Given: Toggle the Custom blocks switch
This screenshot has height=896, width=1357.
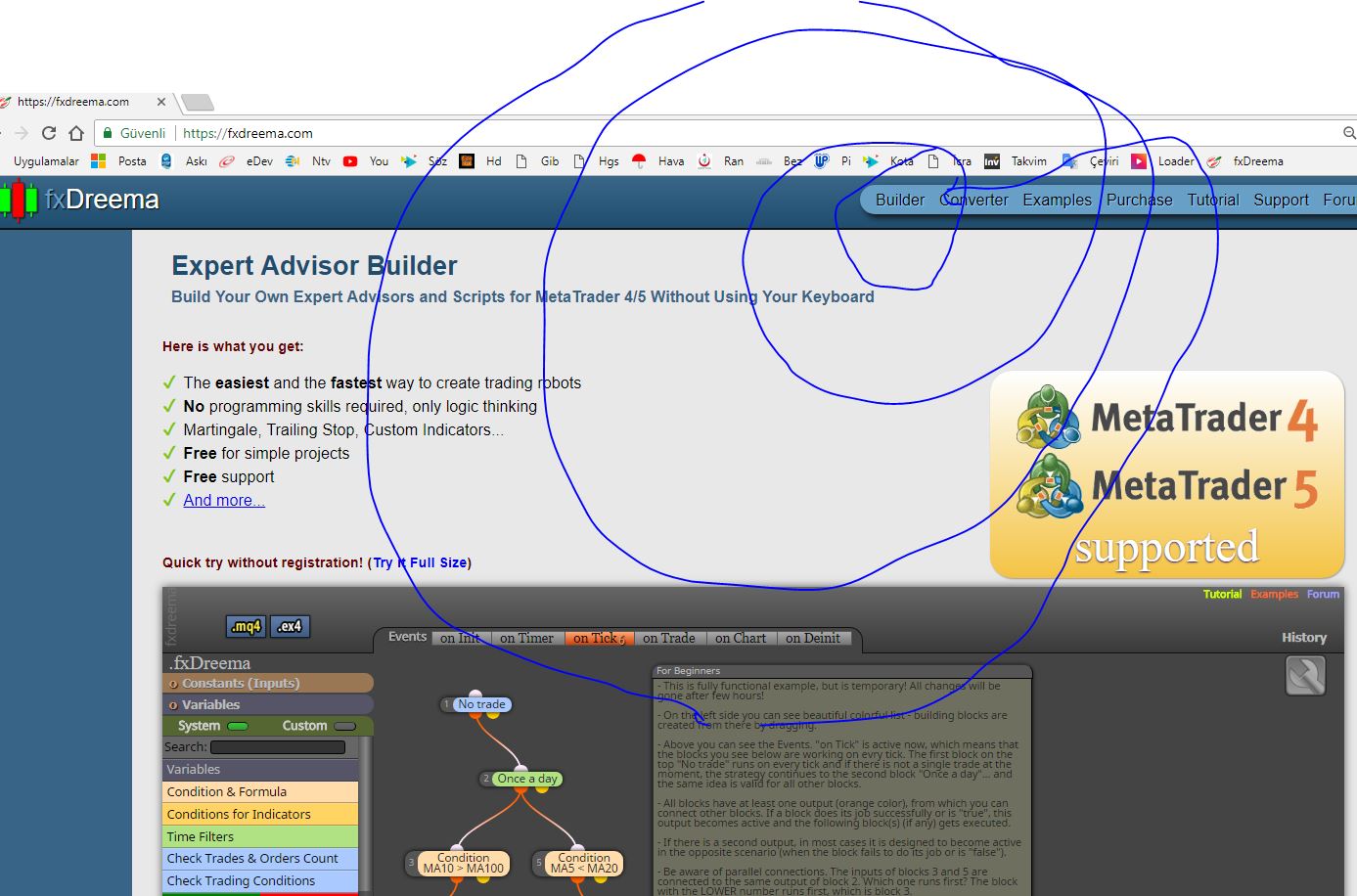Looking at the screenshot, I should 344,726.
